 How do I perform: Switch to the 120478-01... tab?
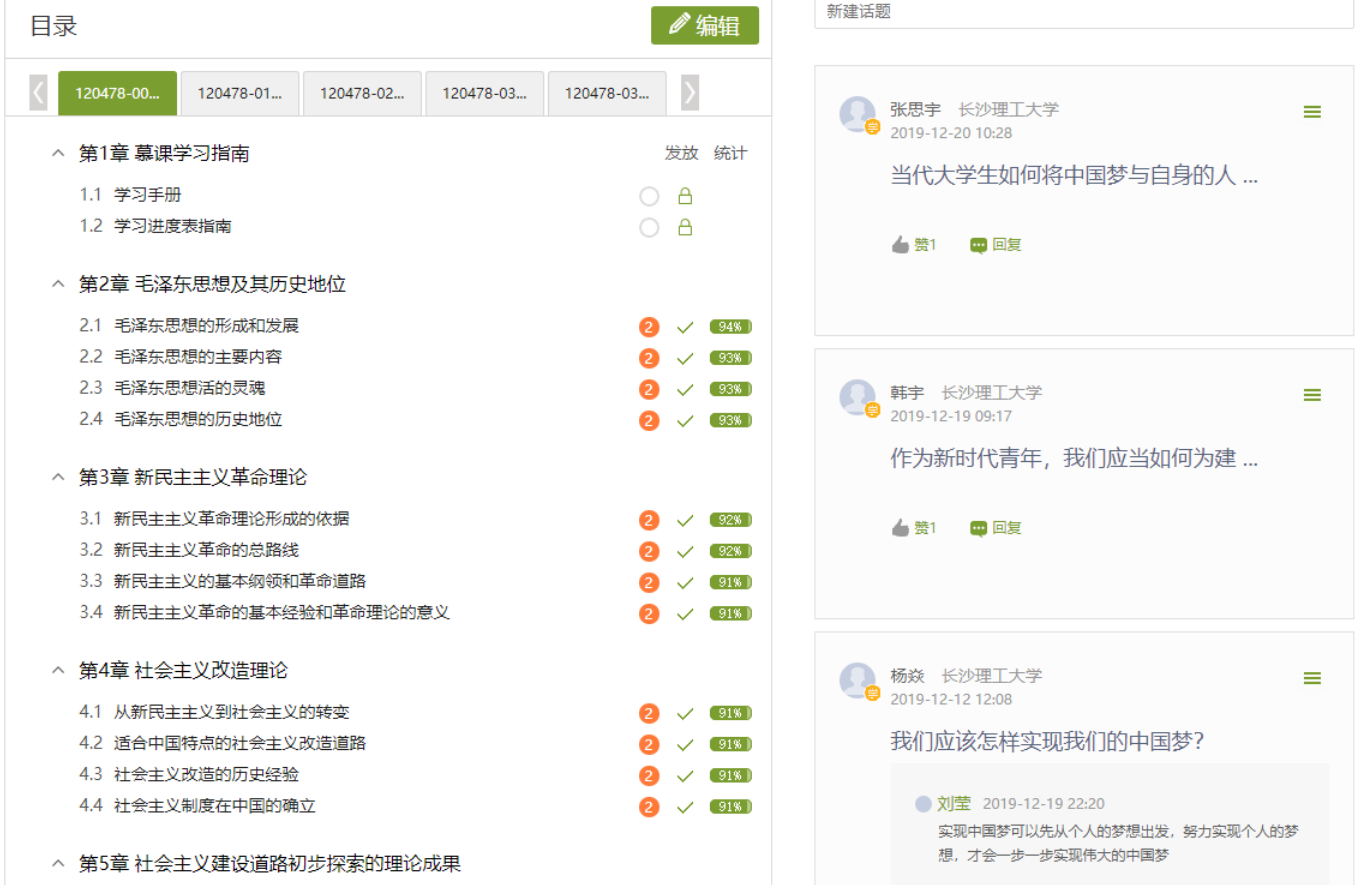click(x=240, y=93)
